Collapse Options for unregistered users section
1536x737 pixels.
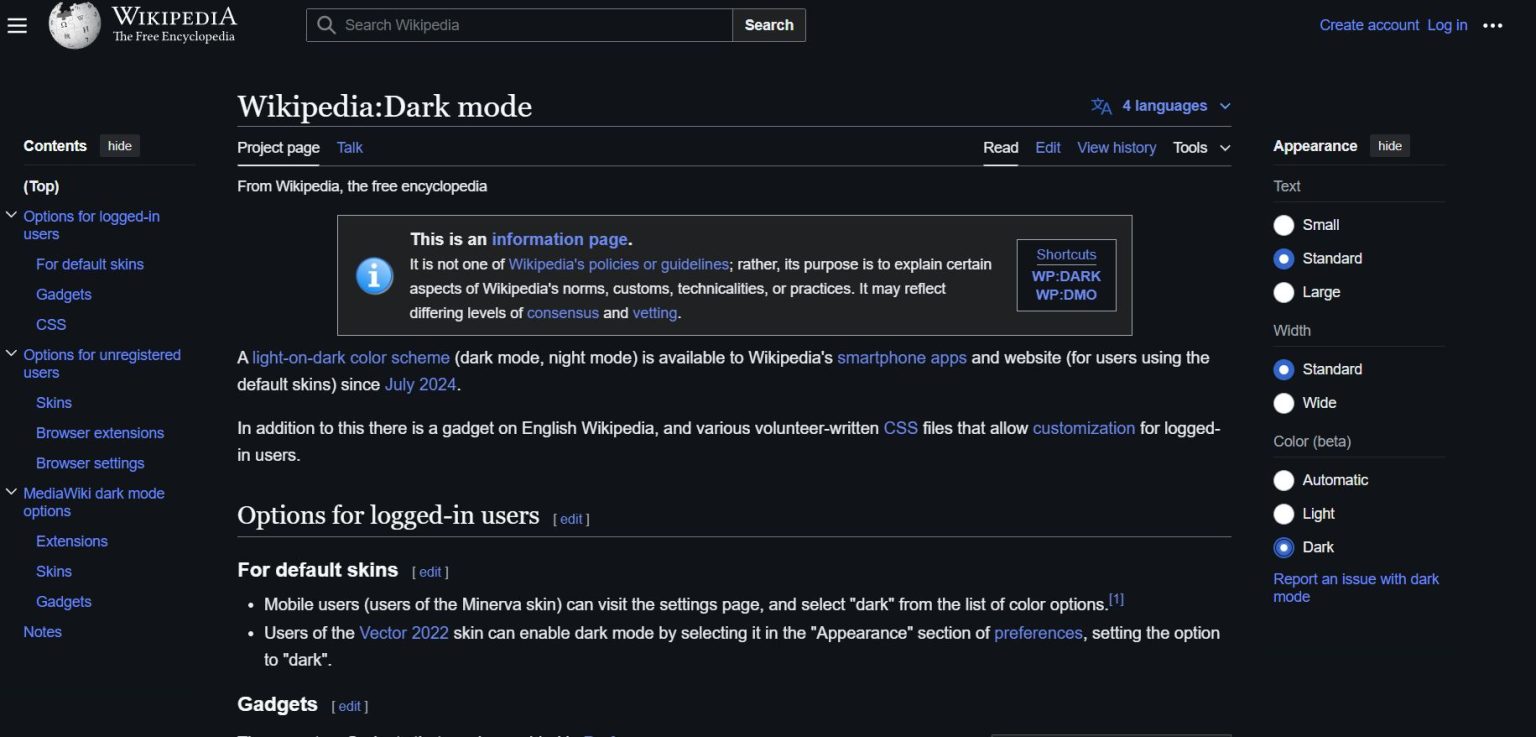[12, 353]
